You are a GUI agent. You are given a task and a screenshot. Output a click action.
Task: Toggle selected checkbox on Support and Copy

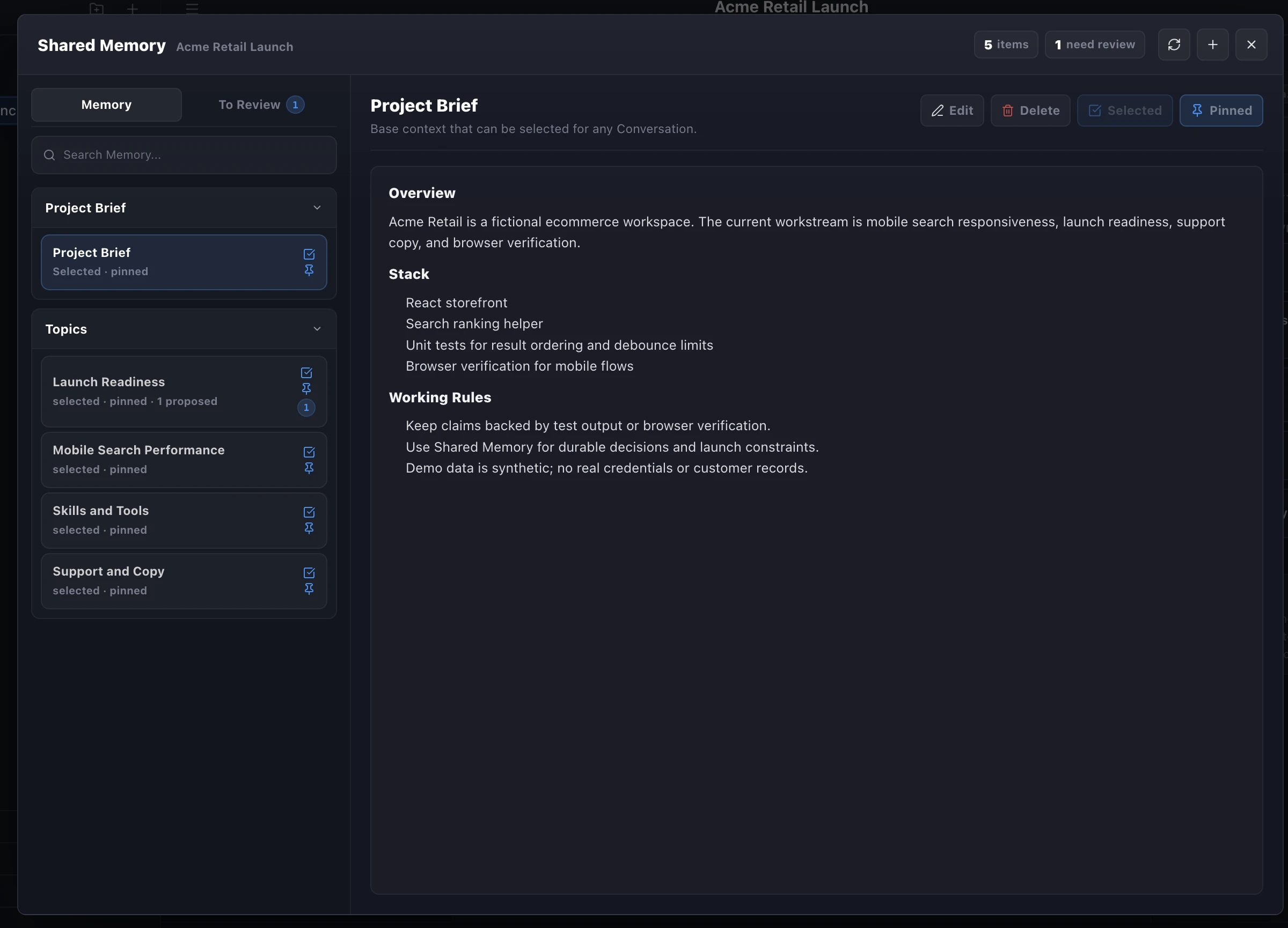(309, 573)
